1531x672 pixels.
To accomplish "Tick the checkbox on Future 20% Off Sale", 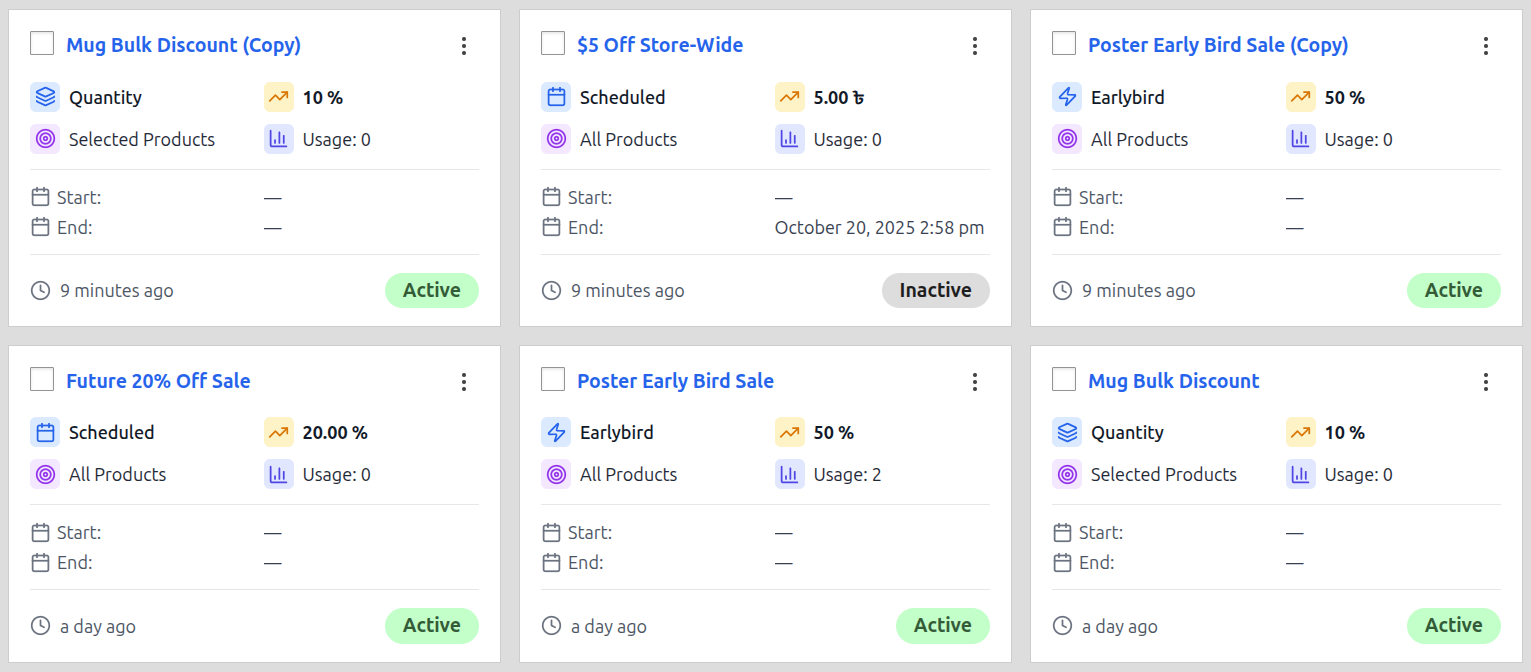I will pos(41,379).
